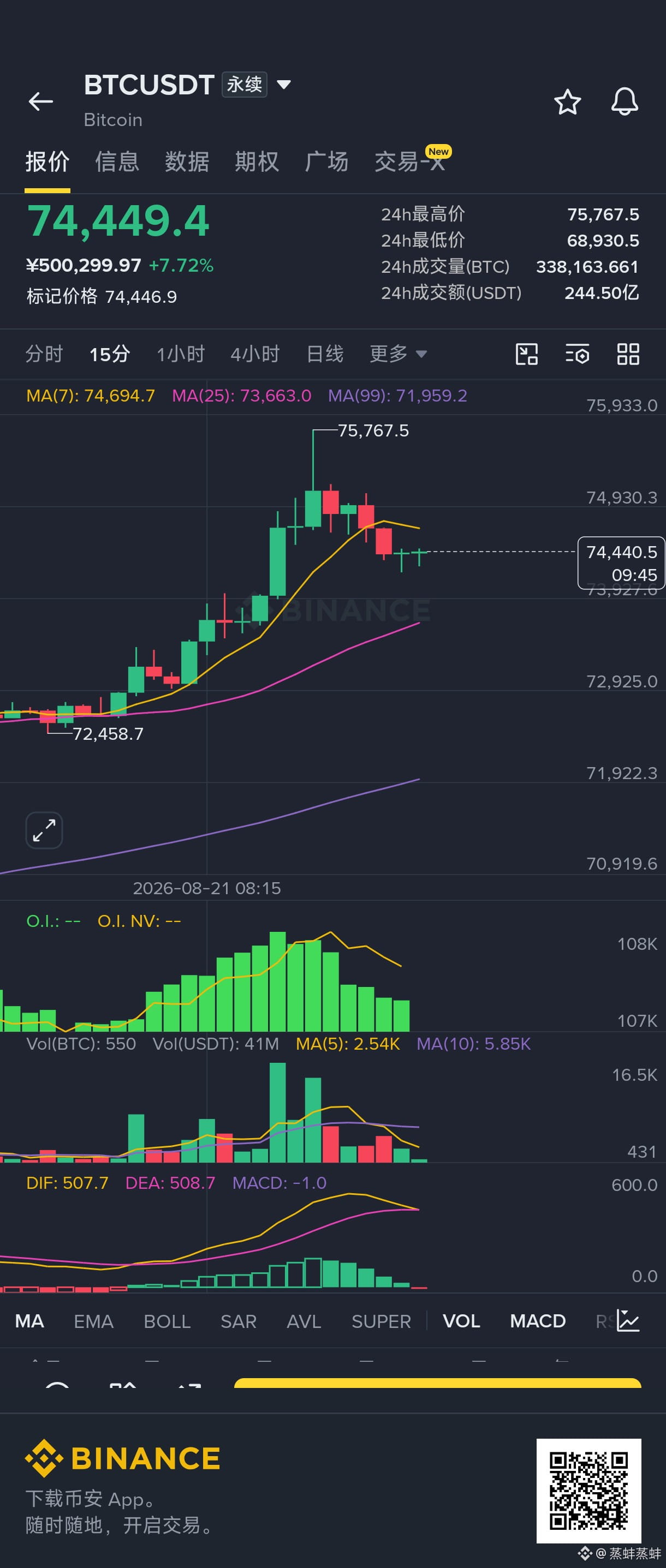Open chart indicator settings icon
Screen dimensions: 666x1568
tap(577, 354)
